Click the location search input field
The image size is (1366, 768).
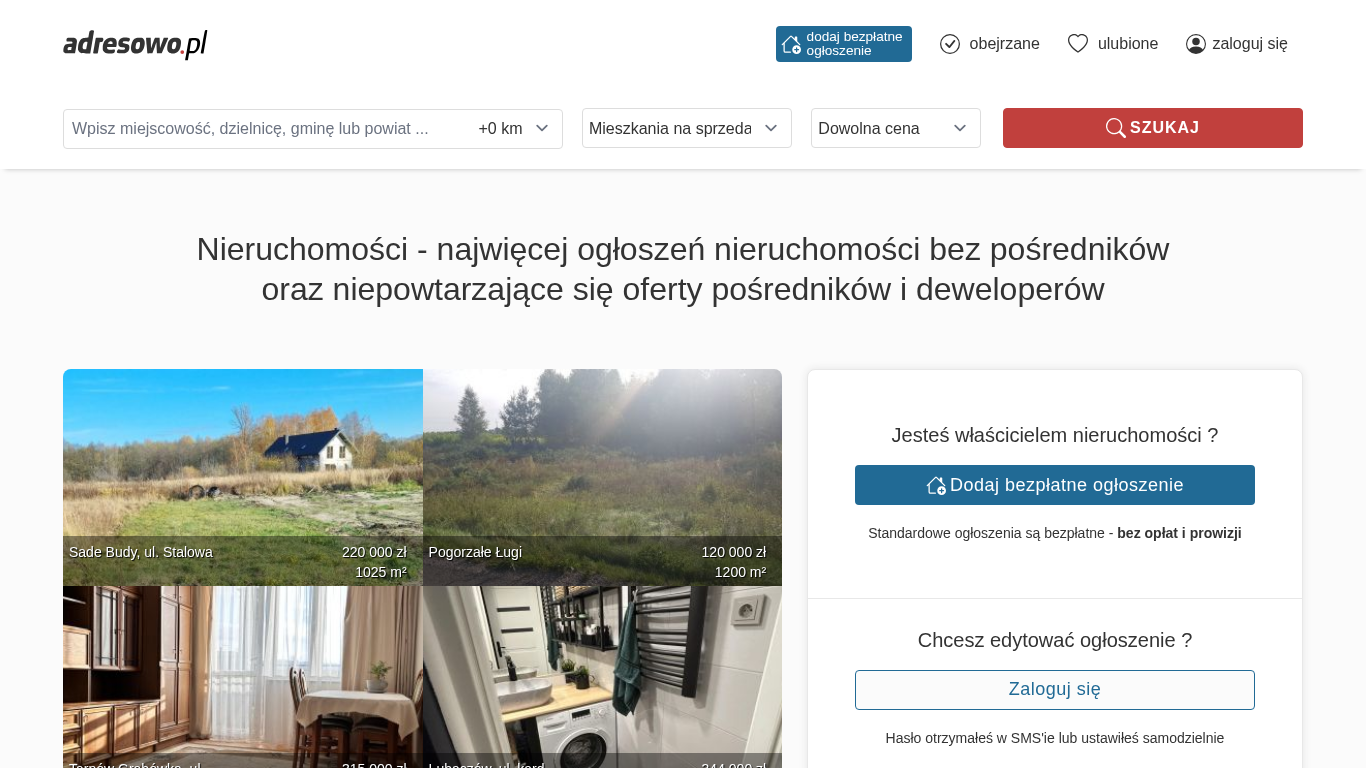click(x=265, y=129)
